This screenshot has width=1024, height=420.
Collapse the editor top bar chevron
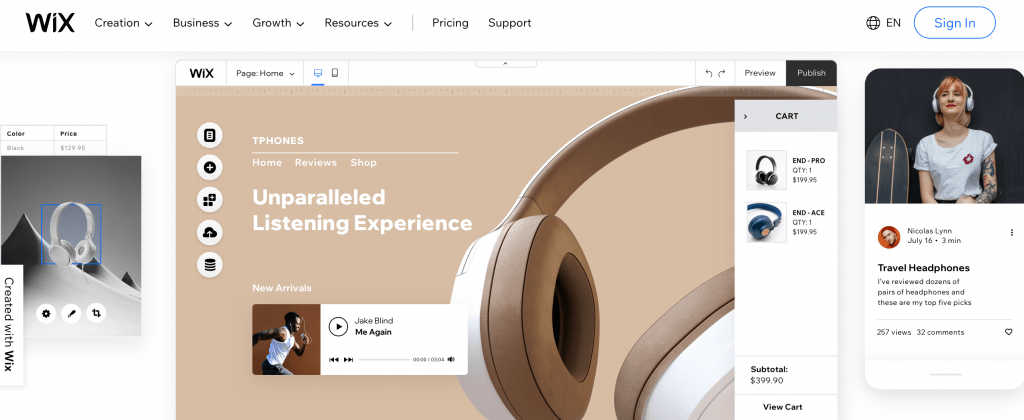coord(505,63)
